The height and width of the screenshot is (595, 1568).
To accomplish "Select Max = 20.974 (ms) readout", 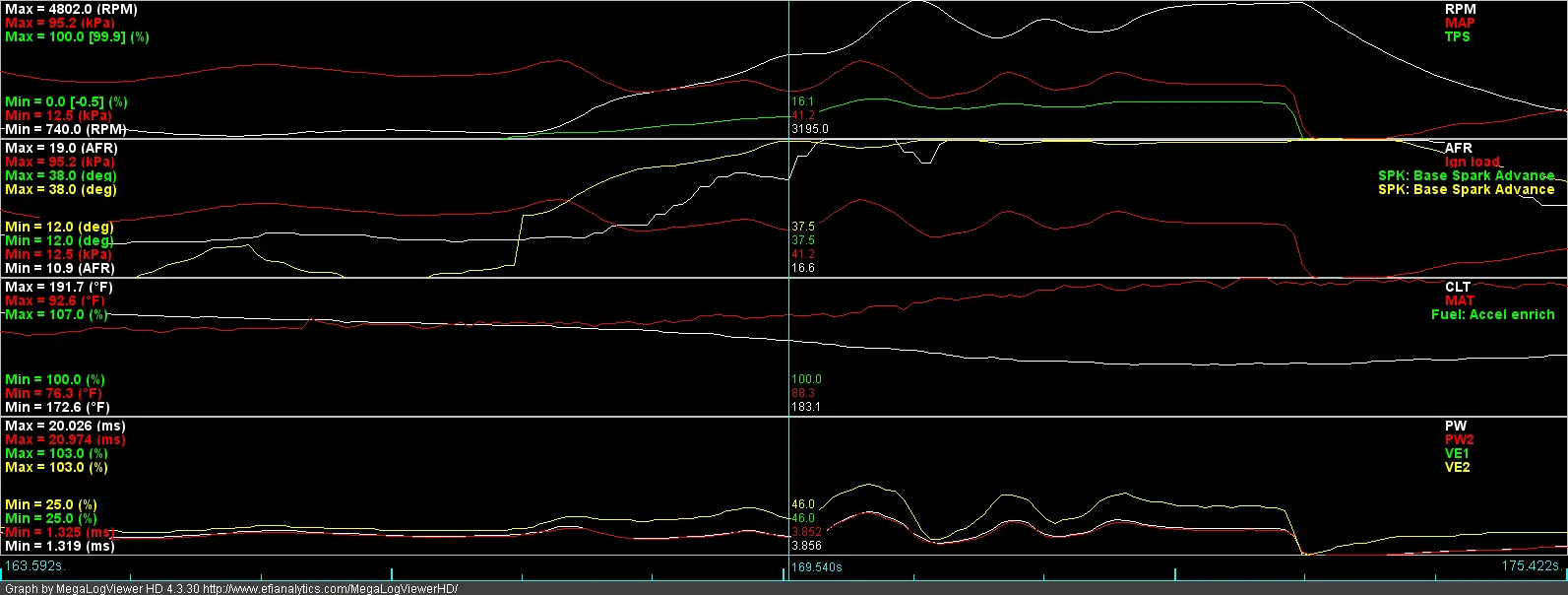I will point(65,439).
